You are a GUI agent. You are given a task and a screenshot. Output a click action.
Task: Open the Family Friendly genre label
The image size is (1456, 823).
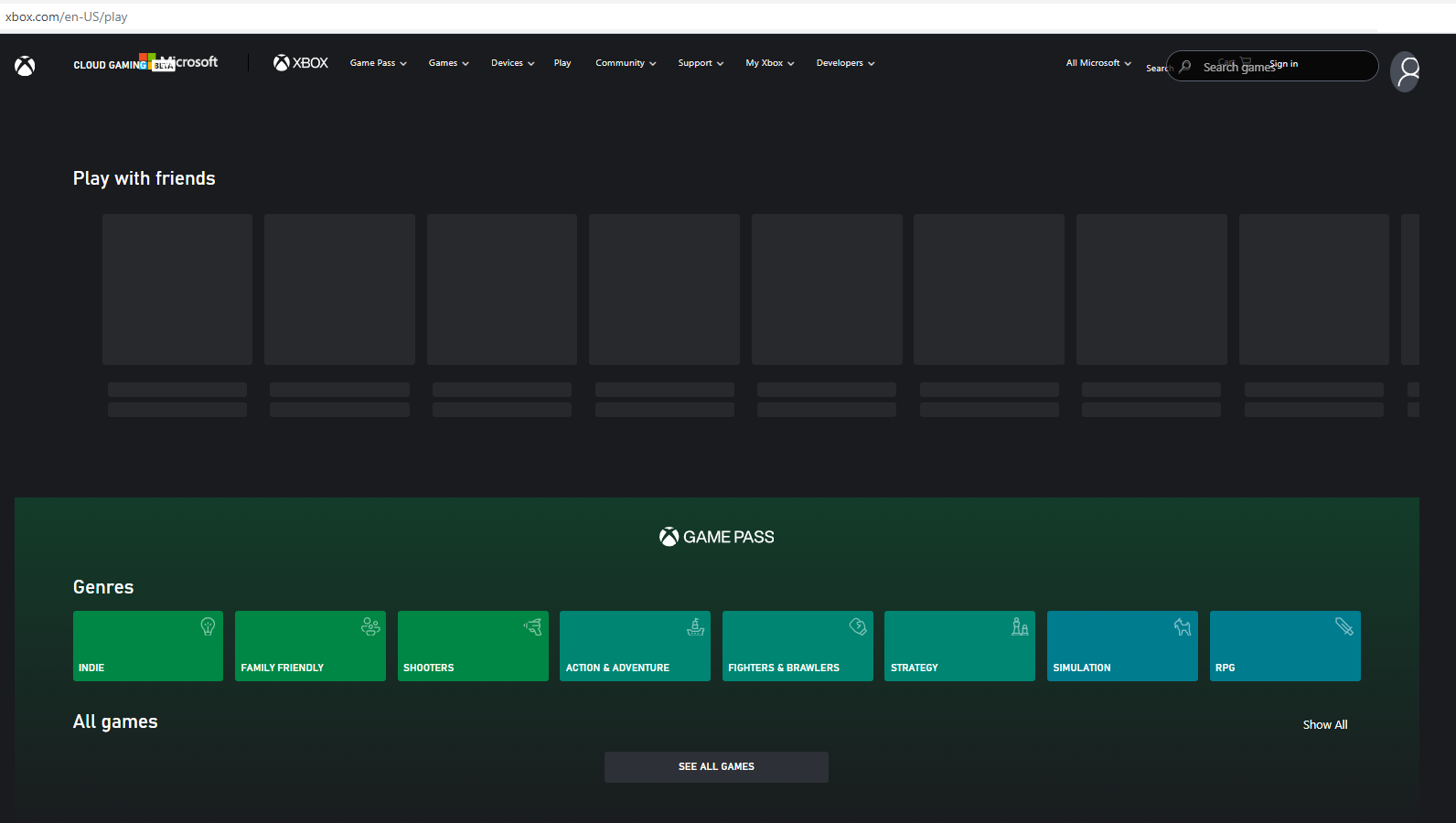coord(283,668)
